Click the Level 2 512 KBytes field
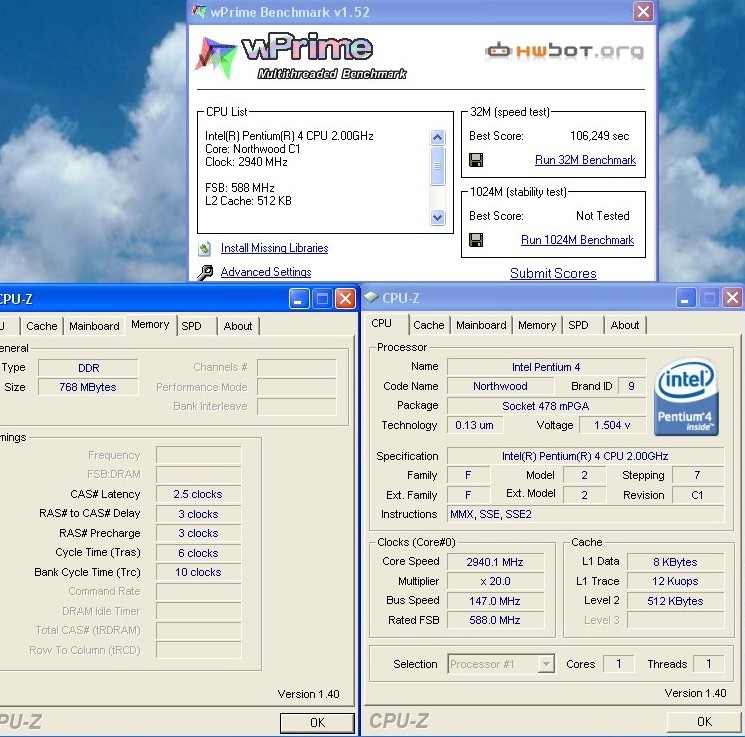 (675, 601)
